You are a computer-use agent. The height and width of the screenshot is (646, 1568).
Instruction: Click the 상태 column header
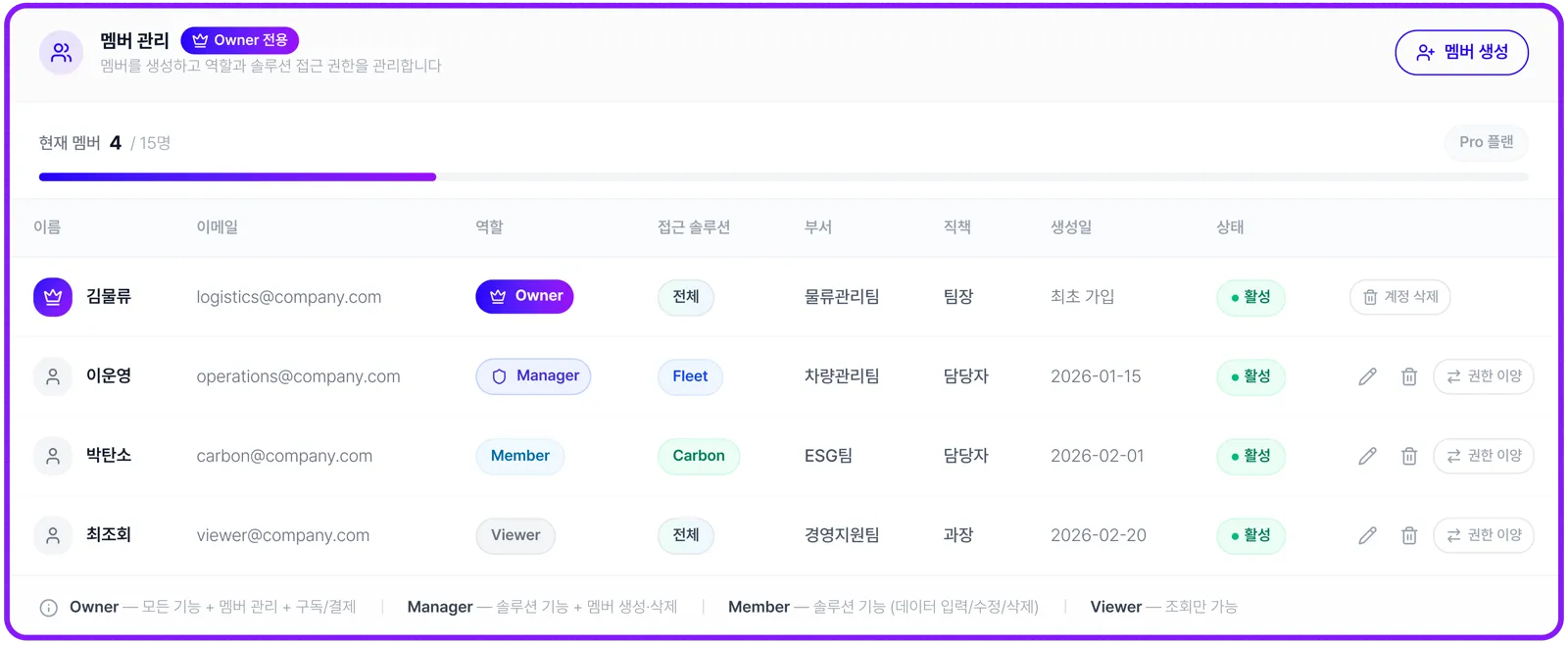[x=1230, y=227]
